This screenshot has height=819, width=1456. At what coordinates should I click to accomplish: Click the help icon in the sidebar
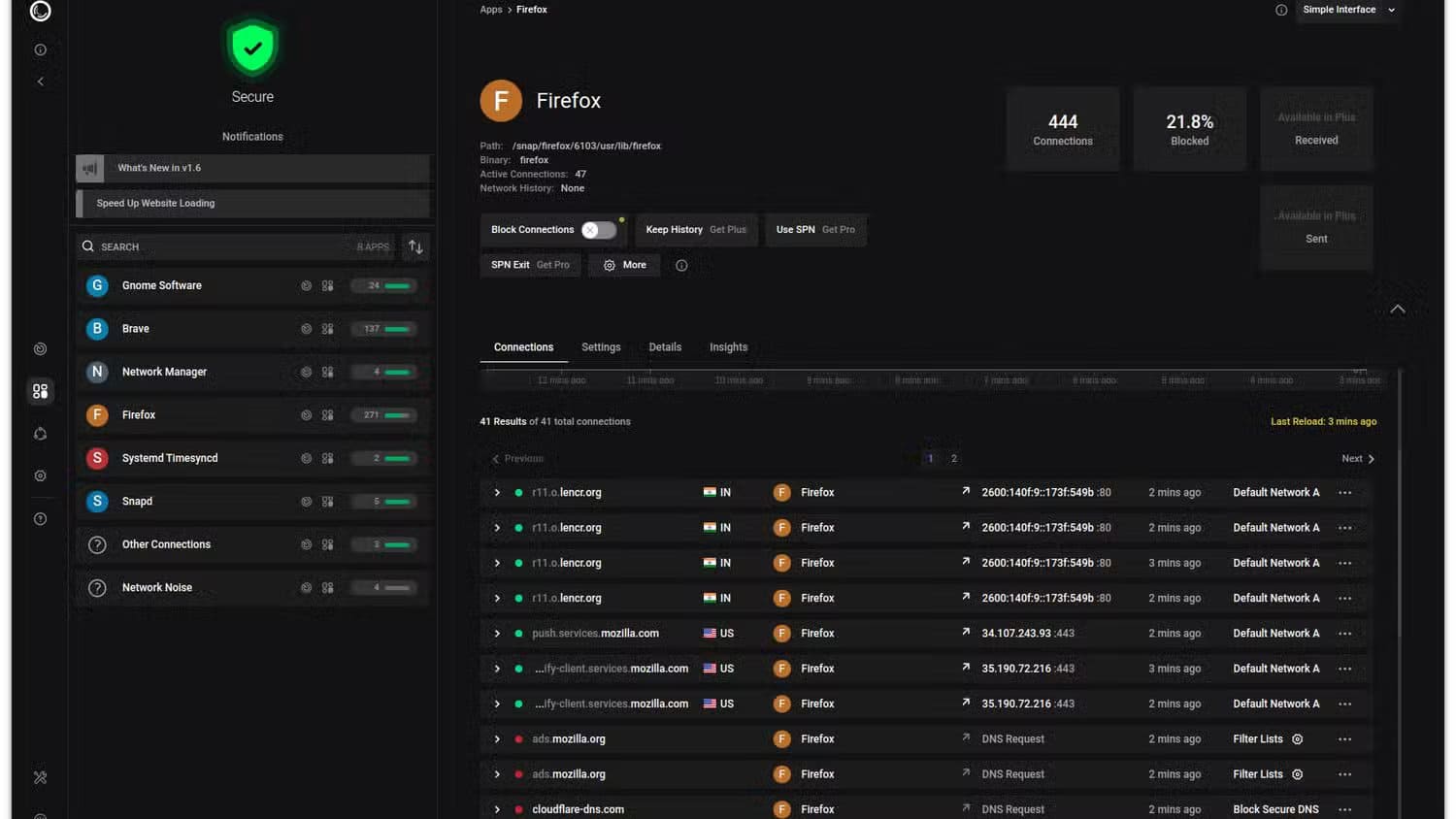tap(40, 519)
